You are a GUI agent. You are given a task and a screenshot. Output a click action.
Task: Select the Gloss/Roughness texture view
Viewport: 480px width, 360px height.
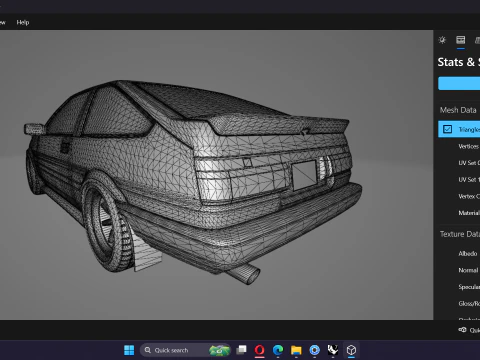point(469,304)
